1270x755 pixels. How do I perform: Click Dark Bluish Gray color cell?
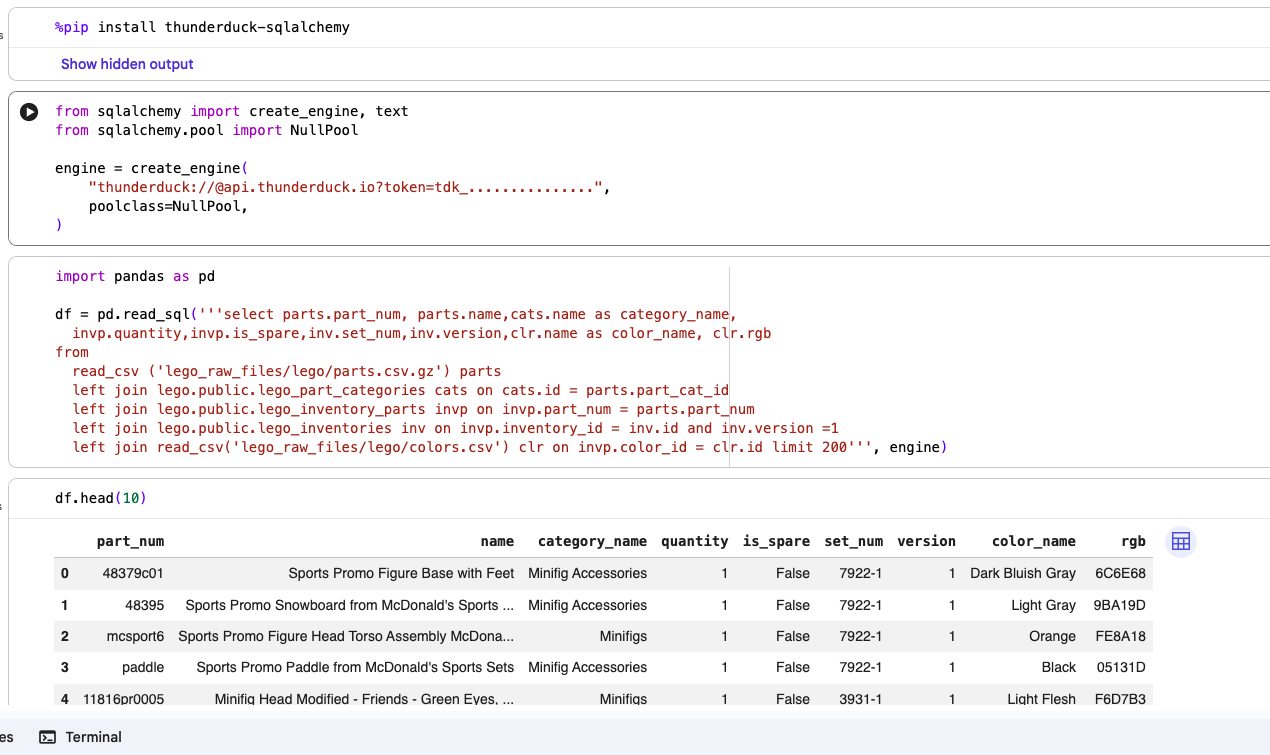click(x=1023, y=573)
